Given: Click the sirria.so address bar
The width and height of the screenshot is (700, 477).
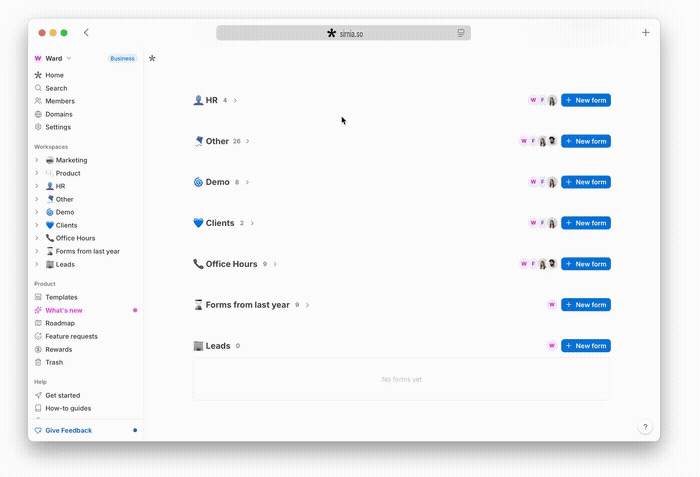Looking at the screenshot, I should (x=343, y=33).
